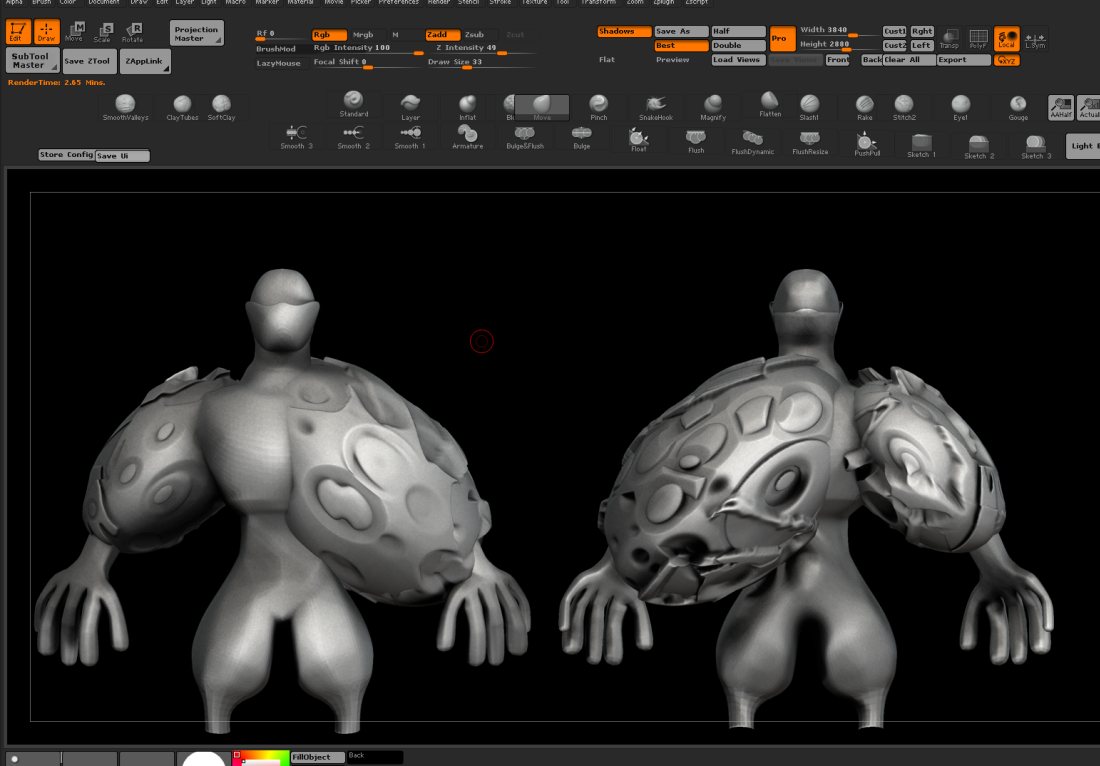Click the Clear All button

click(x=909, y=60)
